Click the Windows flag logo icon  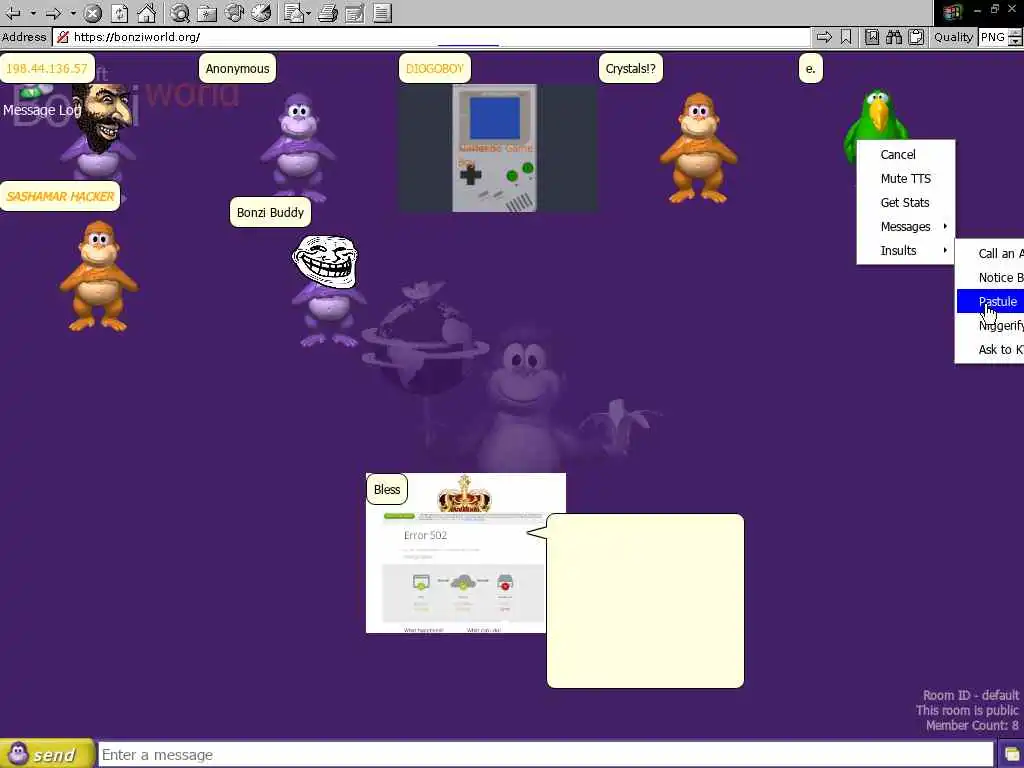[x=952, y=12]
